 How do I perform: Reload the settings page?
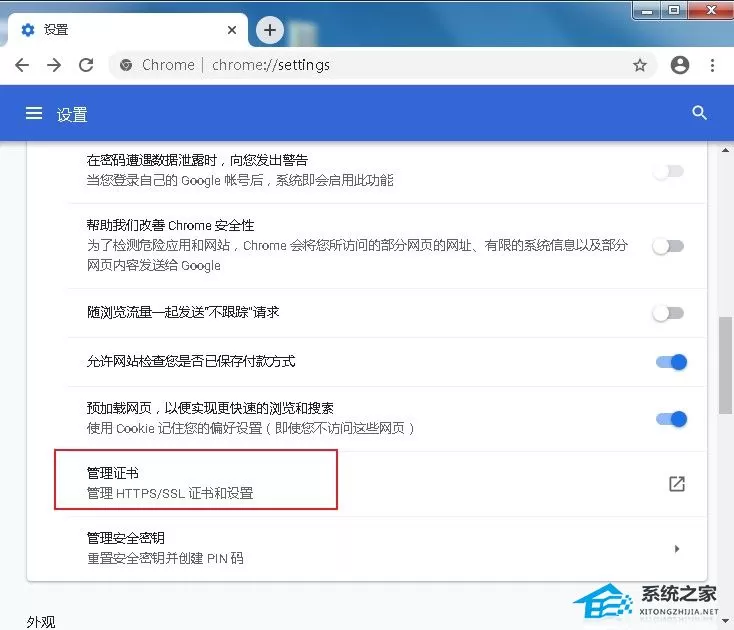(86, 65)
